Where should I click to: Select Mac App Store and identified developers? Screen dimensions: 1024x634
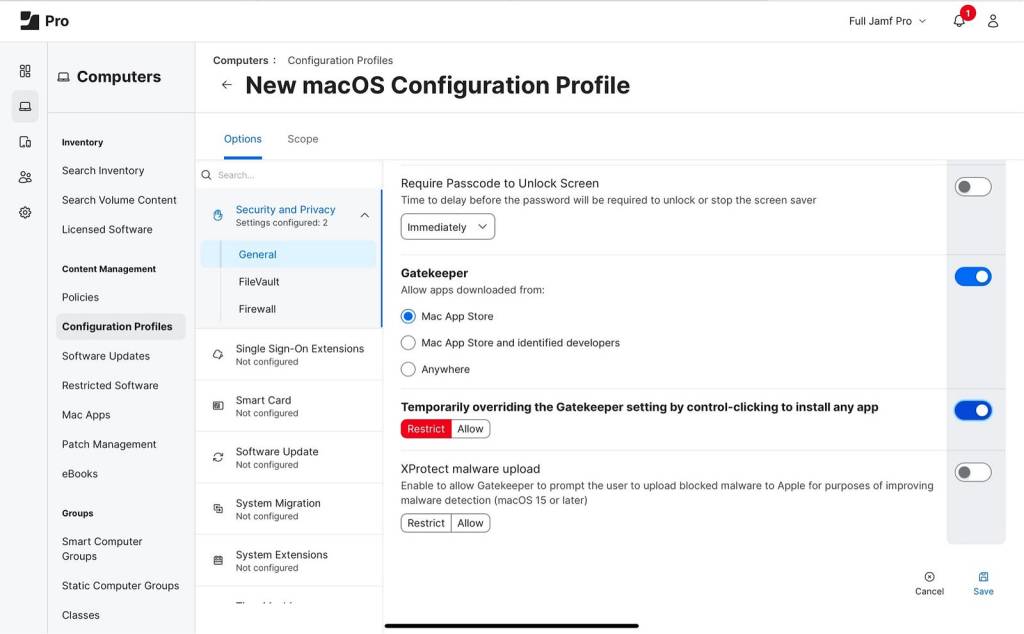(x=408, y=343)
